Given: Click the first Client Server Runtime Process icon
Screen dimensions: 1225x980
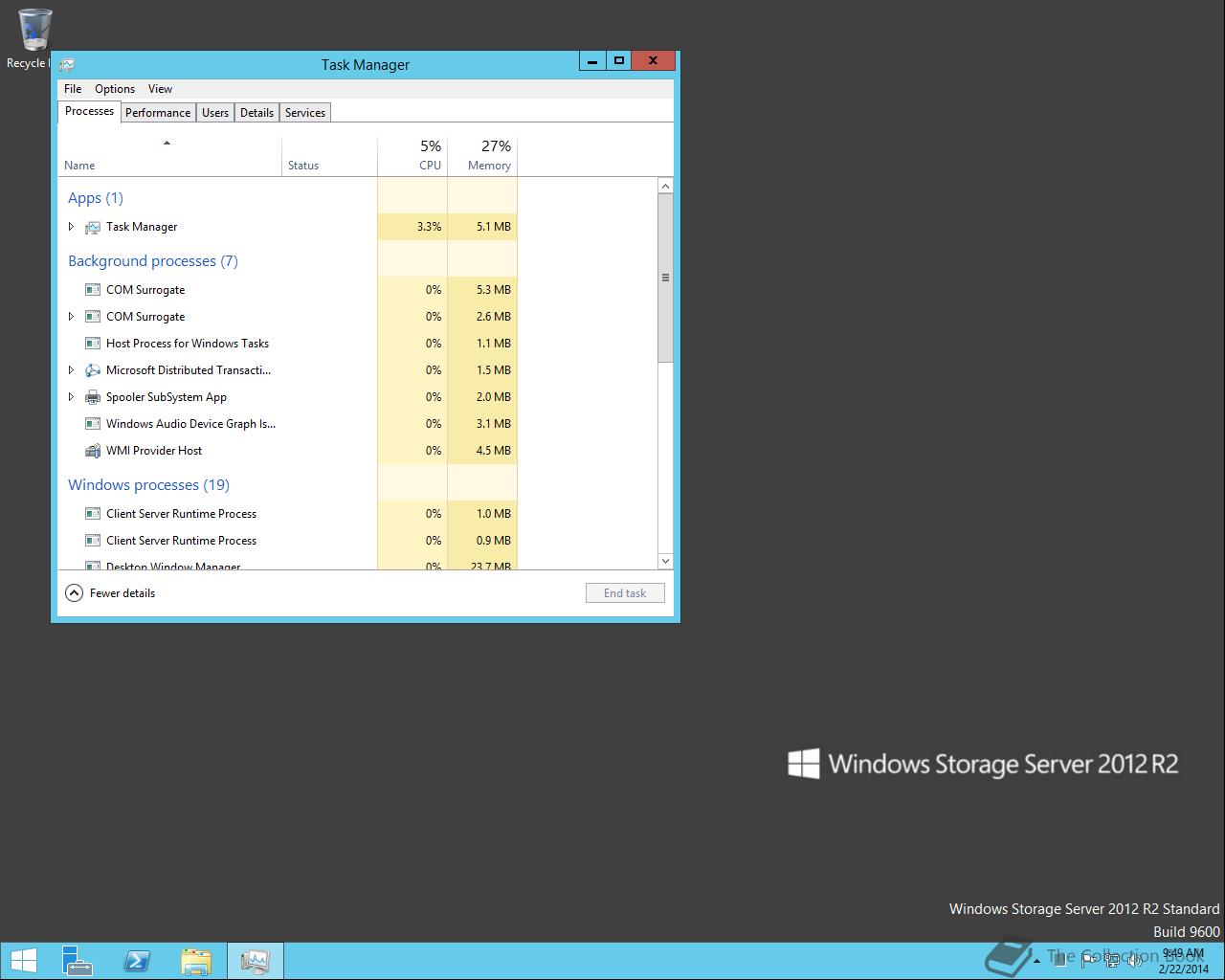Looking at the screenshot, I should (x=93, y=514).
